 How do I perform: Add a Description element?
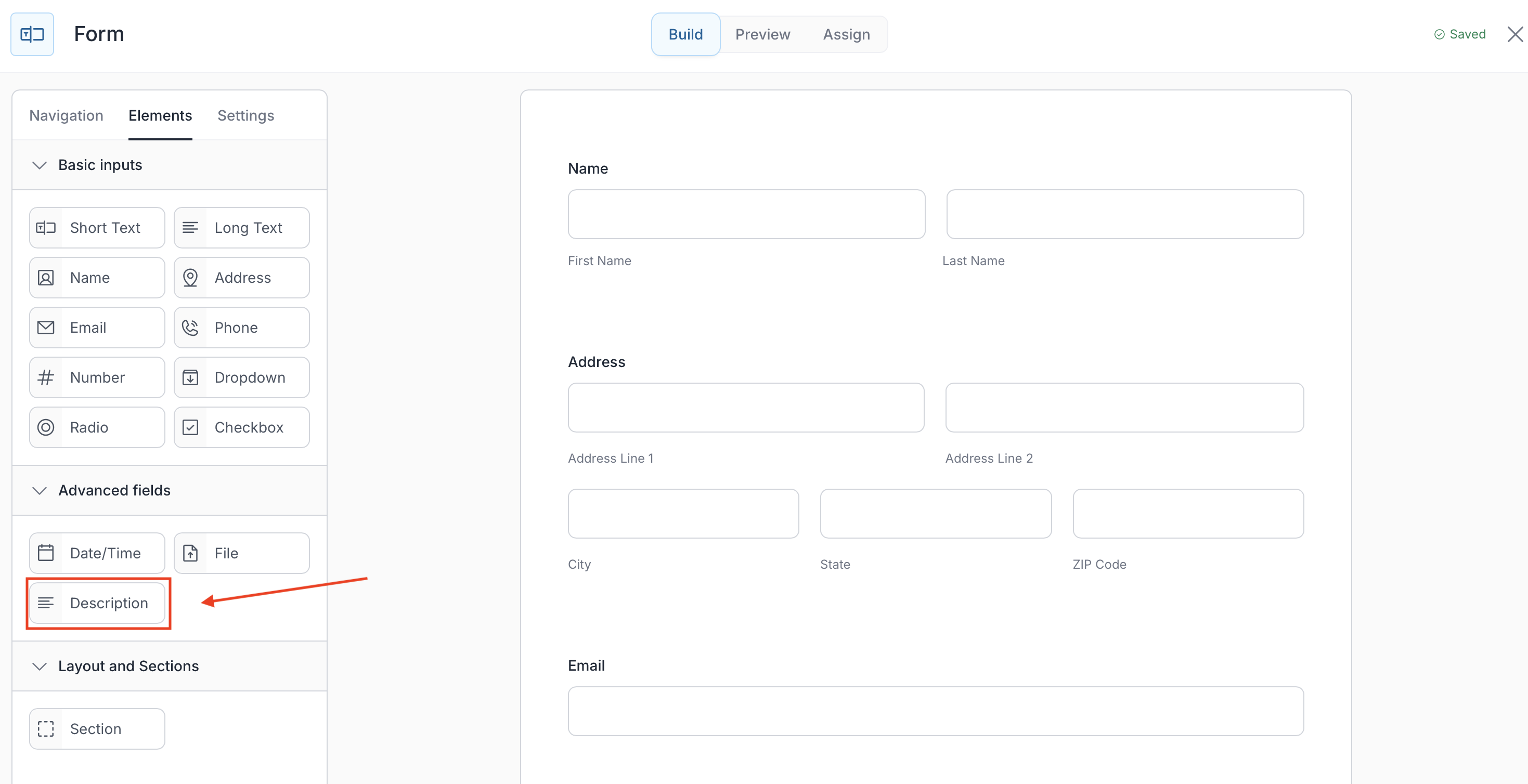click(97, 603)
